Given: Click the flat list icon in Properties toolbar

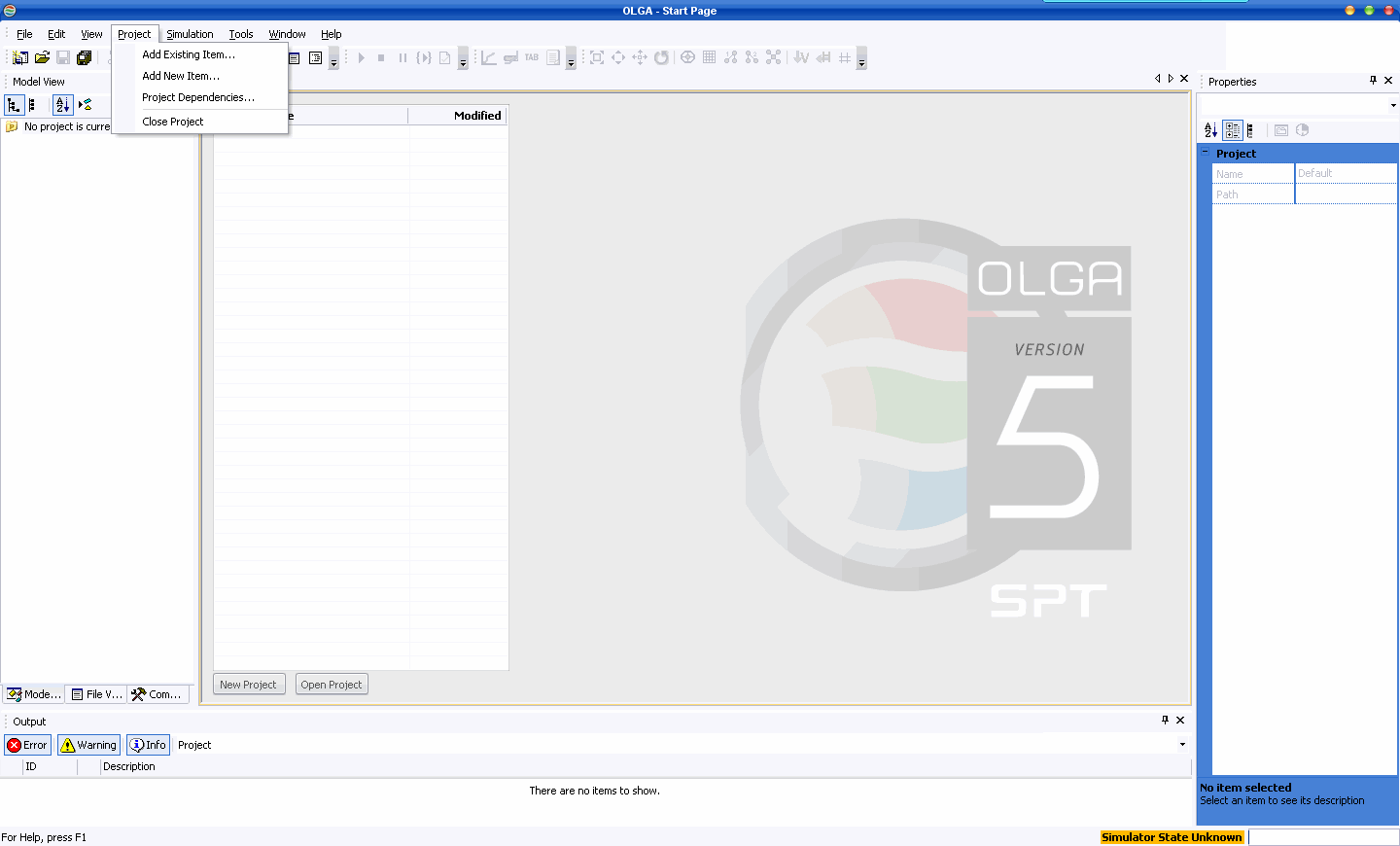Looking at the screenshot, I should 1251,130.
